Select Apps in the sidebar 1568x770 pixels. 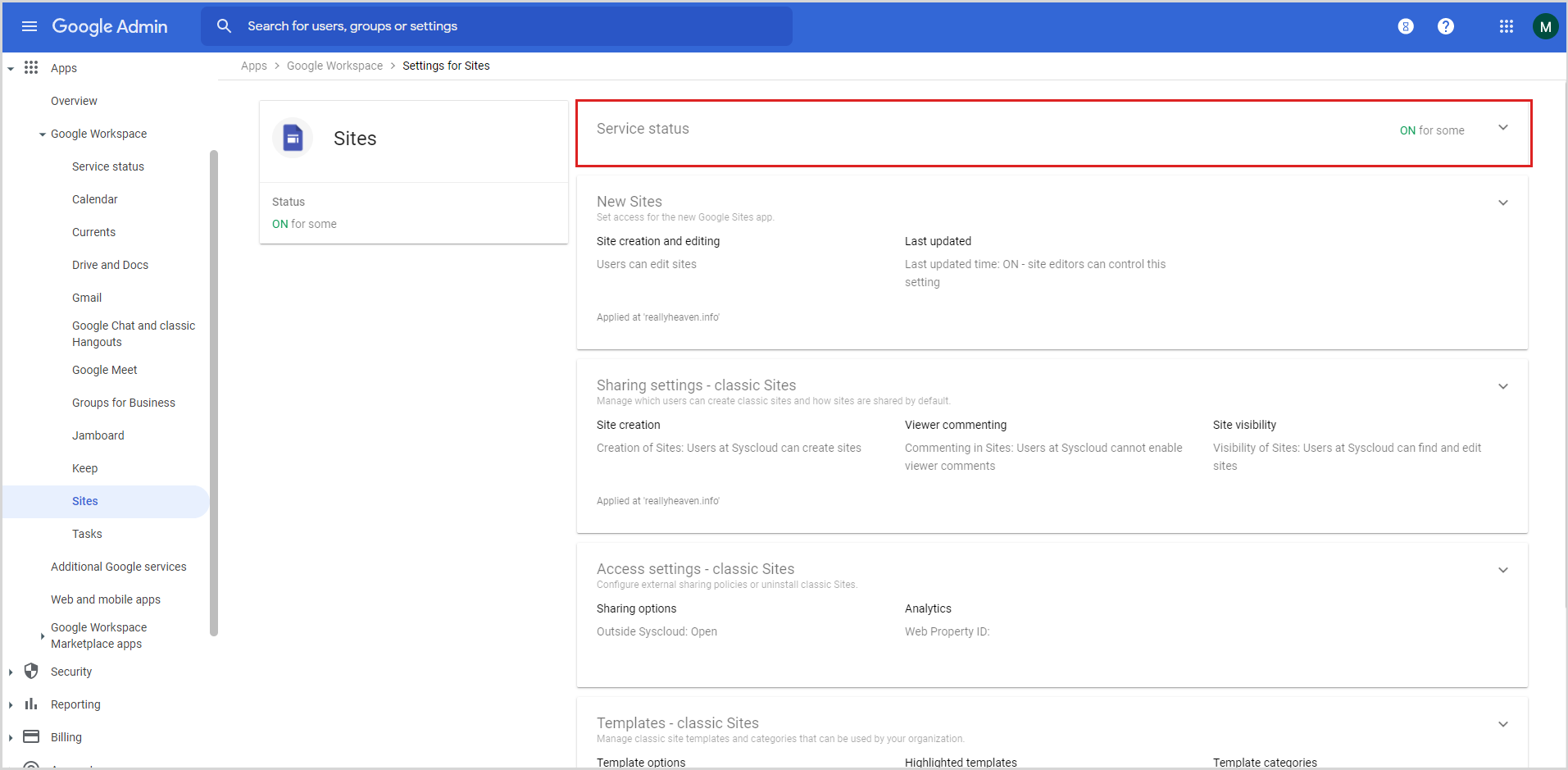tap(64, 68)
